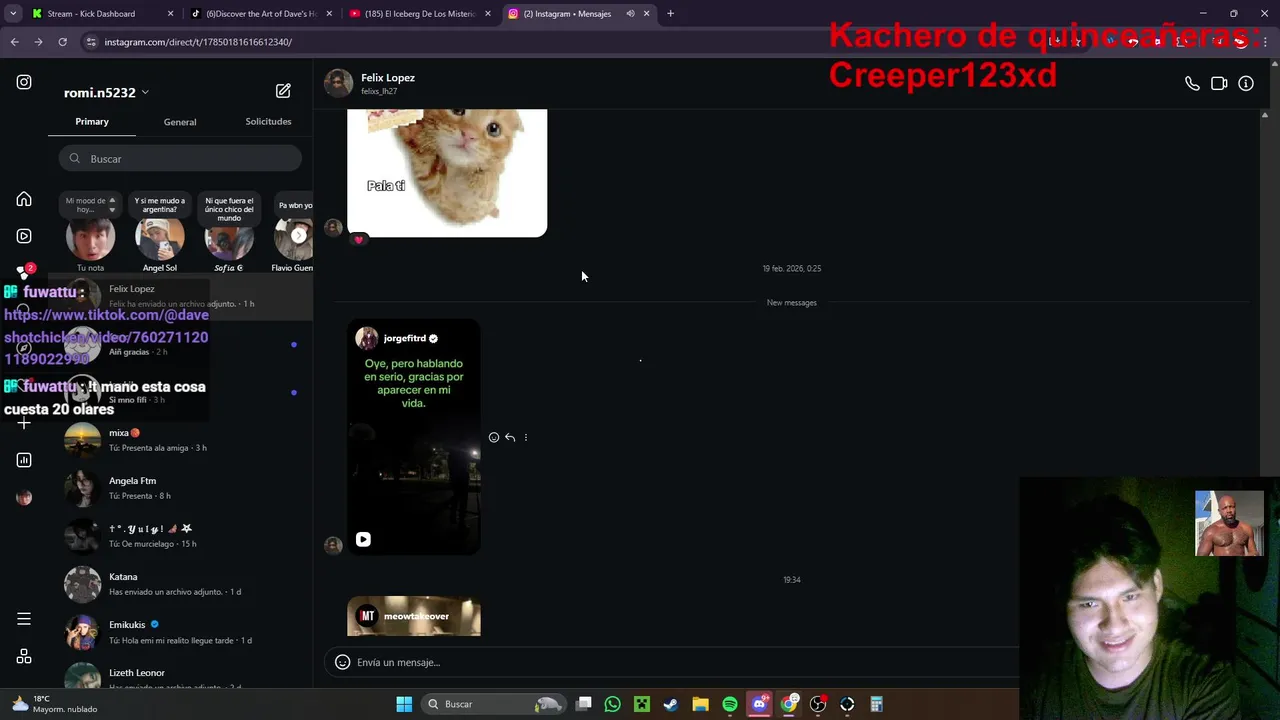Play the jorgefitrd reel clip icon
1280x720 pixels.
(363, 539)
